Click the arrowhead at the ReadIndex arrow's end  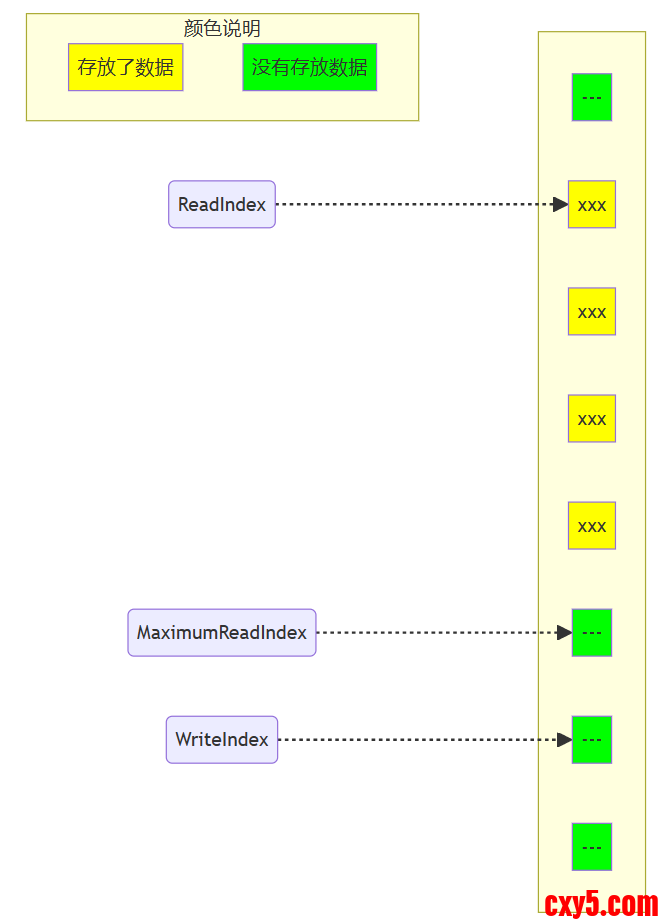(x=560, y=204)
